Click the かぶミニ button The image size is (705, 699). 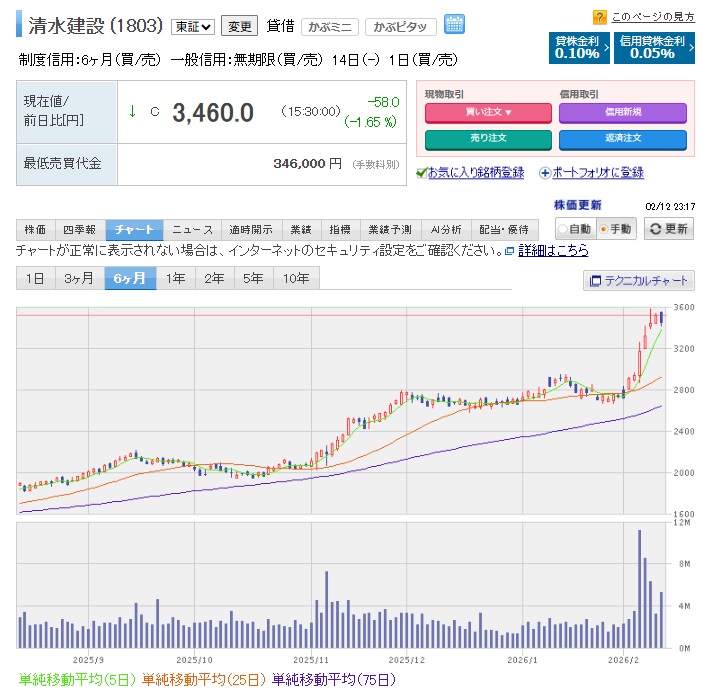coord(330,27)
